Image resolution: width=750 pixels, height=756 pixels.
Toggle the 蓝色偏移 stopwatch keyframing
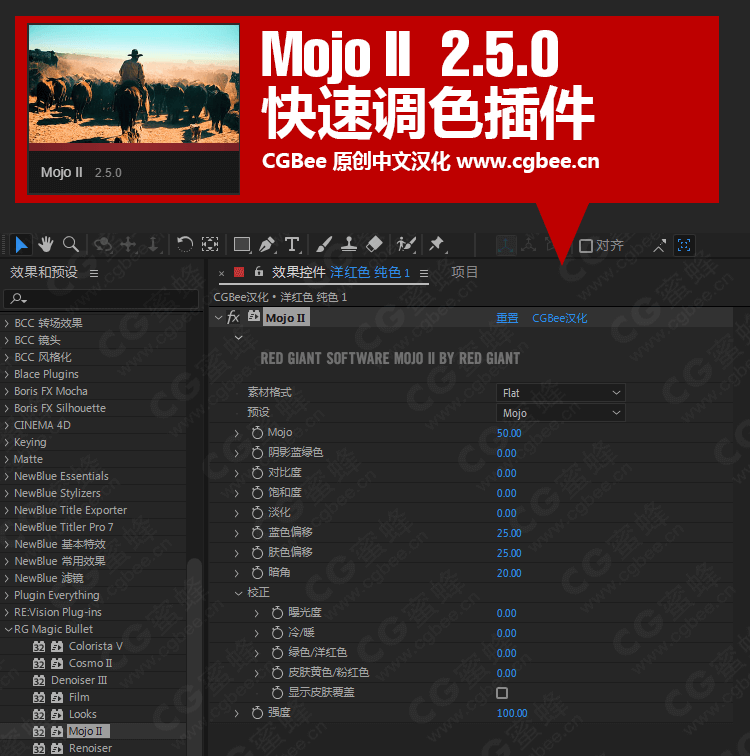[x=257, y=532]
